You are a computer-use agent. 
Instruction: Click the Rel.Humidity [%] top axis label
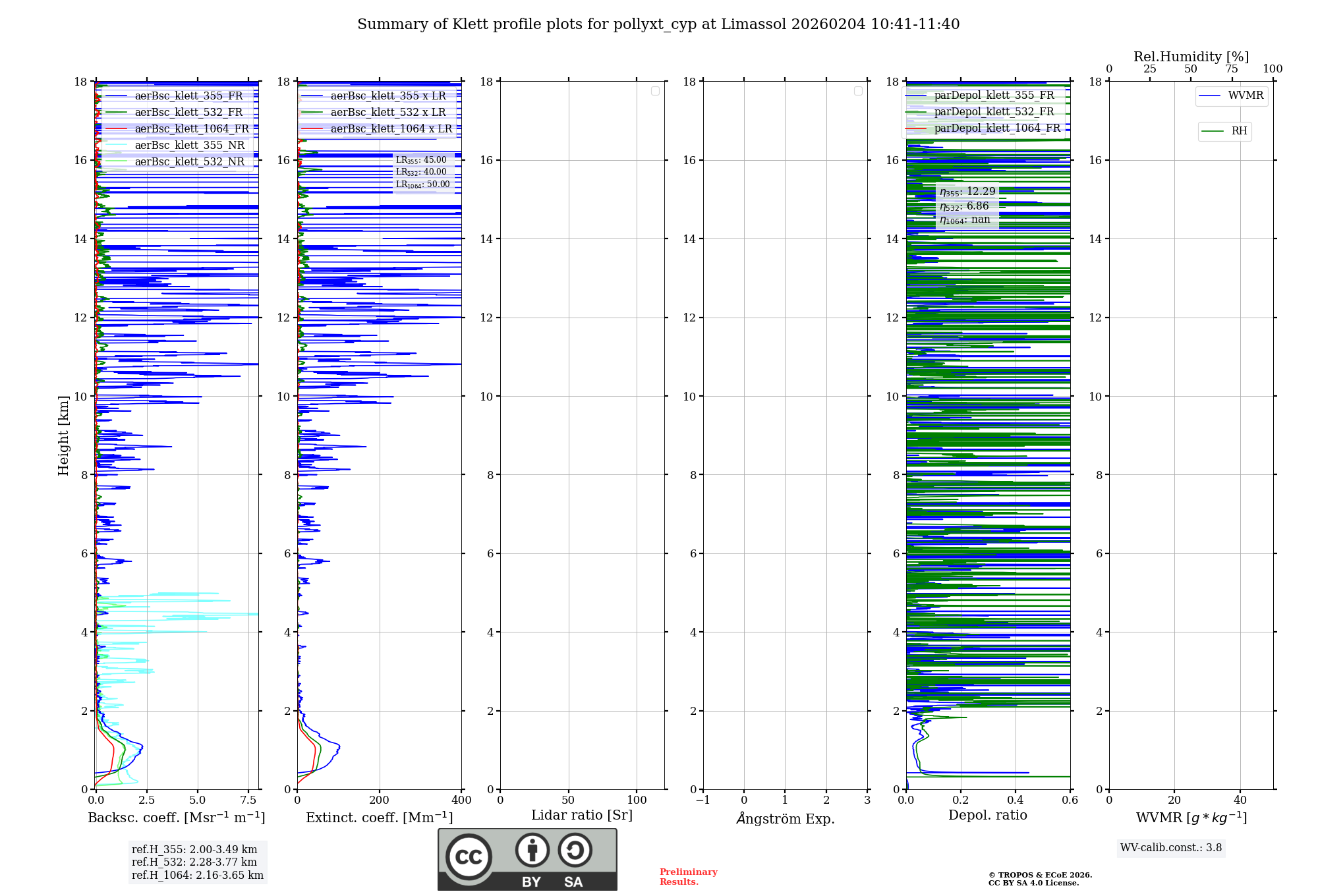1191,57
